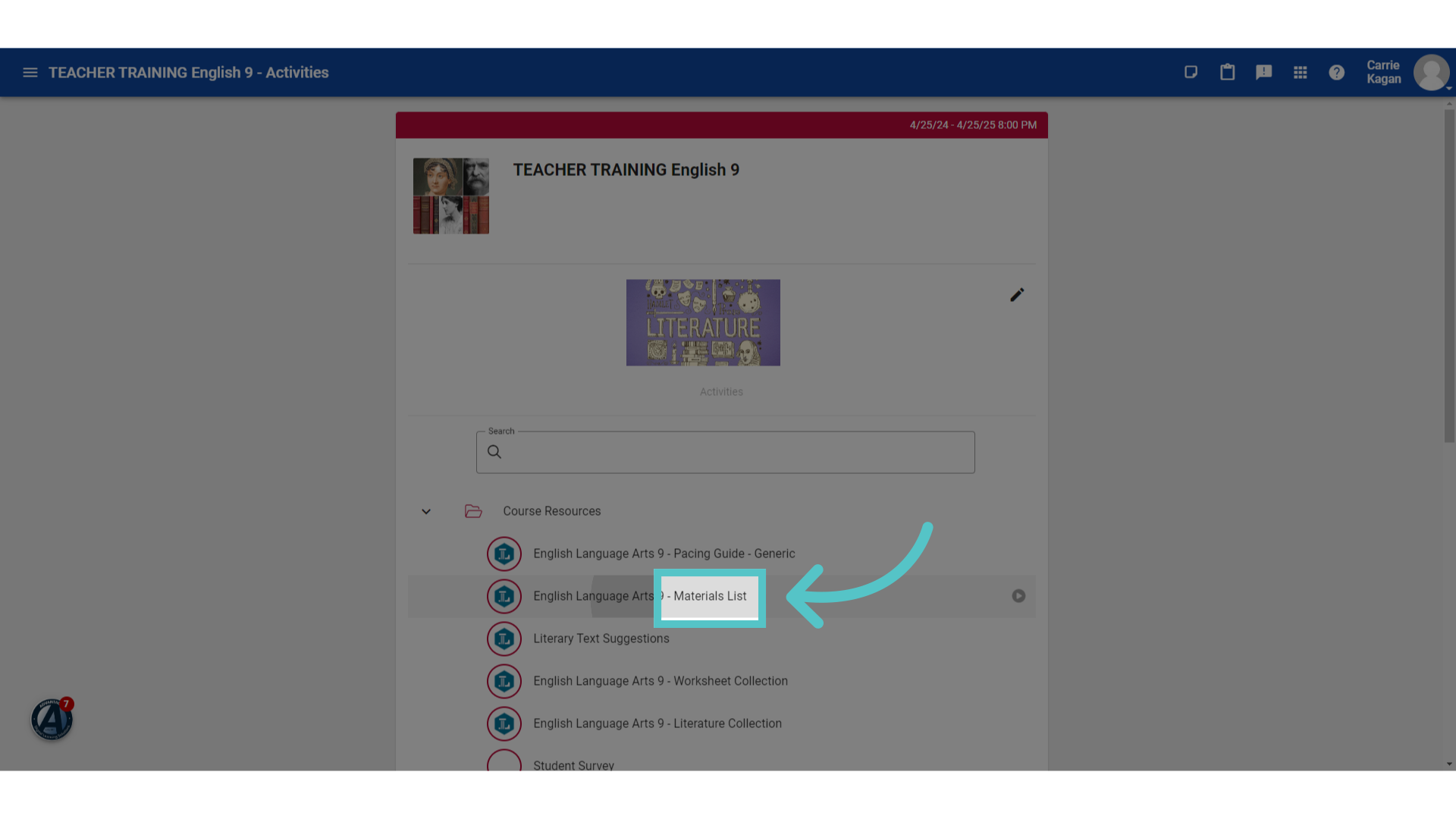The image size is (1456, 819).
Task: Click the announcement feedback icon
Action: [1263, 72]
